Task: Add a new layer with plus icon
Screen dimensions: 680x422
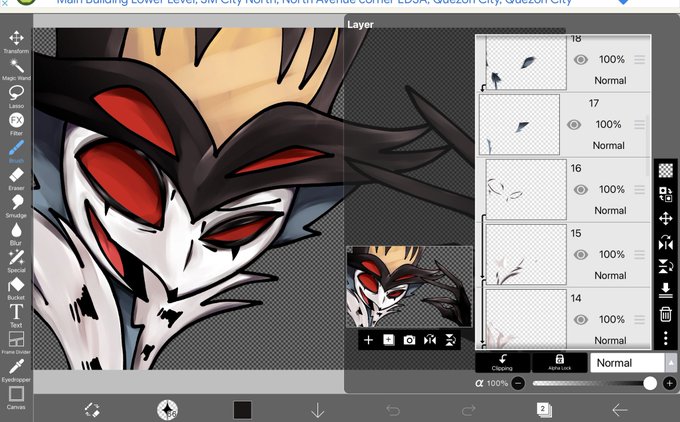Action: tap(368, 340)
